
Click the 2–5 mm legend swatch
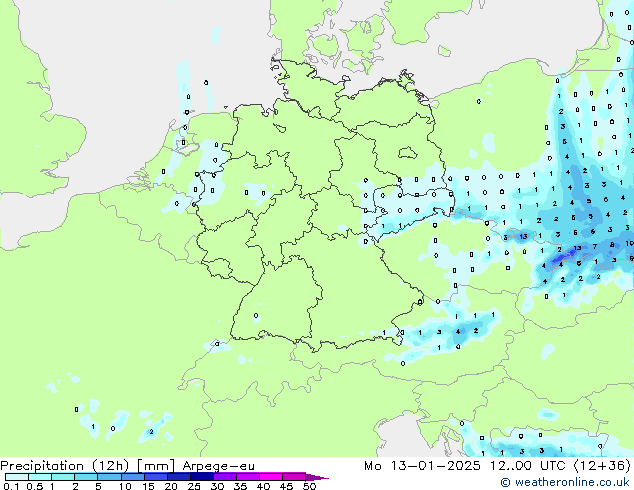click(x=86, y=477)
